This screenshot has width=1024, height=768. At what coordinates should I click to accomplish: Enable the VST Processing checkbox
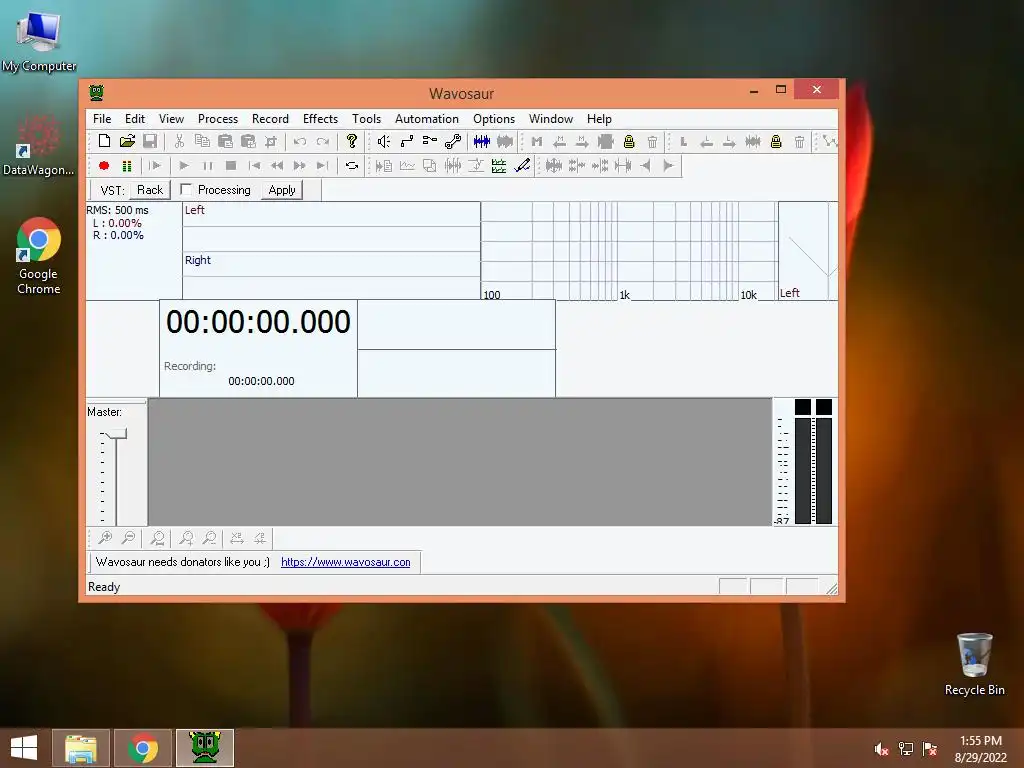186,189
